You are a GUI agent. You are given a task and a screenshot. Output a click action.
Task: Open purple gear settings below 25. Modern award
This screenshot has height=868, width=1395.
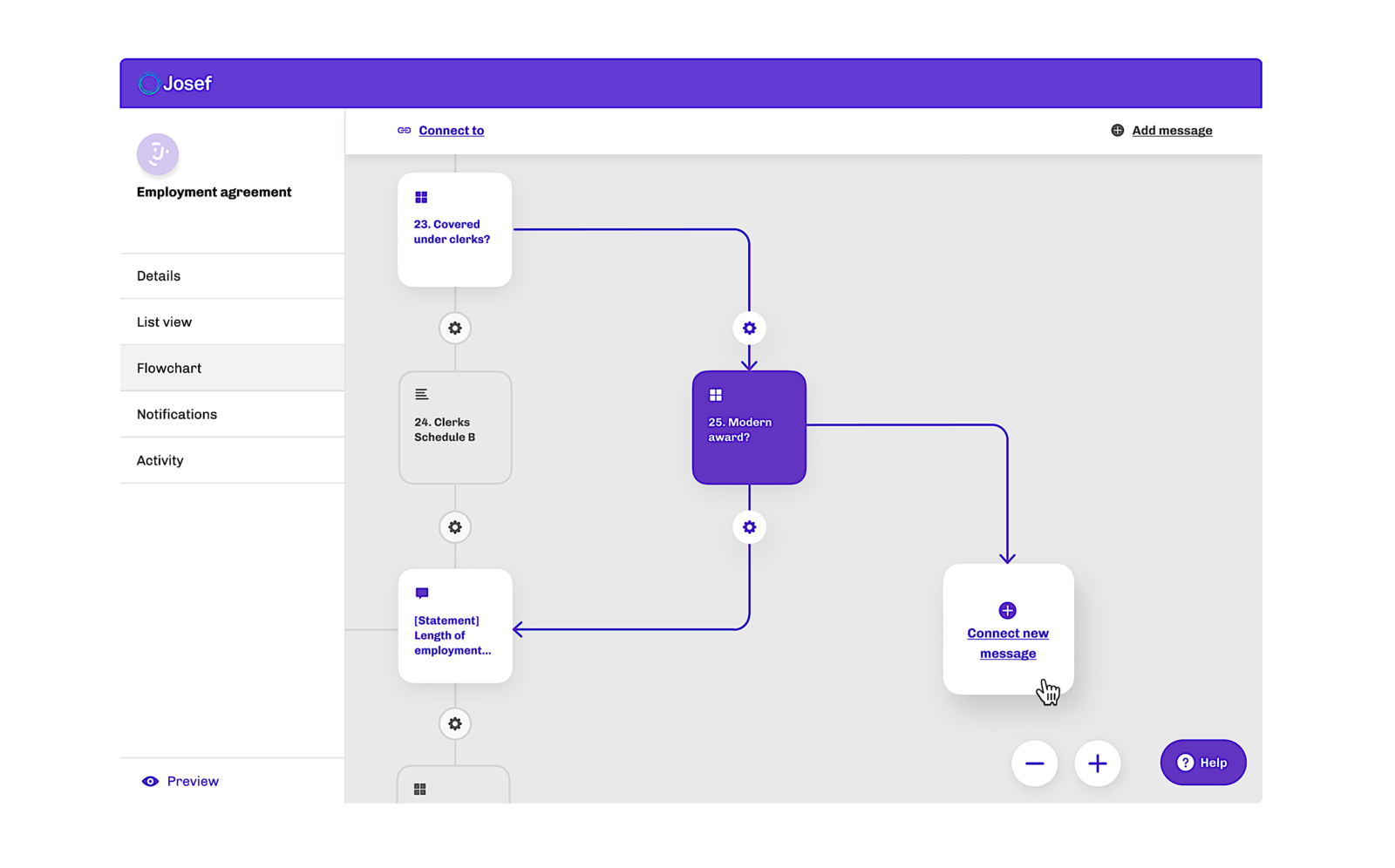point(749,527)
